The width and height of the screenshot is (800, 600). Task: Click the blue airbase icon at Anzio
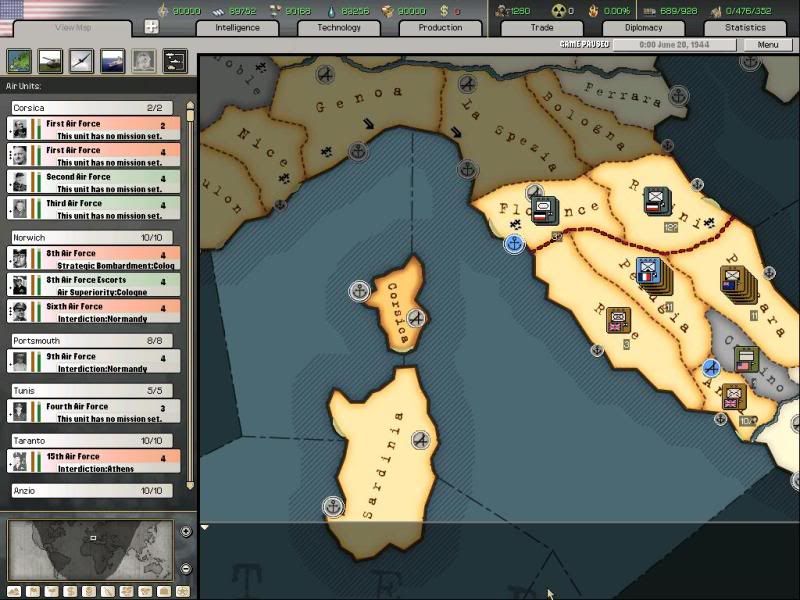711,368
